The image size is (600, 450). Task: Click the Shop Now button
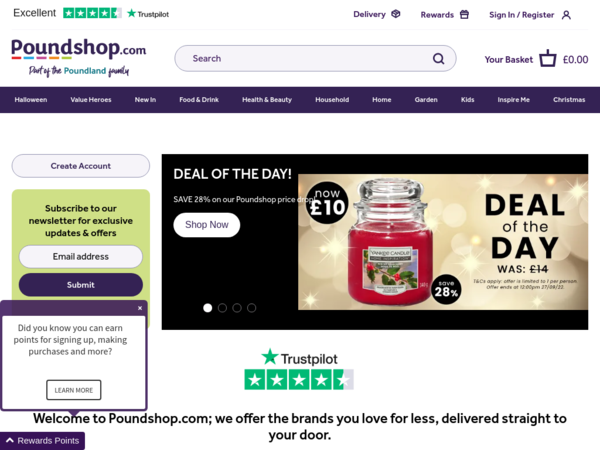click(x=207, y=225)
